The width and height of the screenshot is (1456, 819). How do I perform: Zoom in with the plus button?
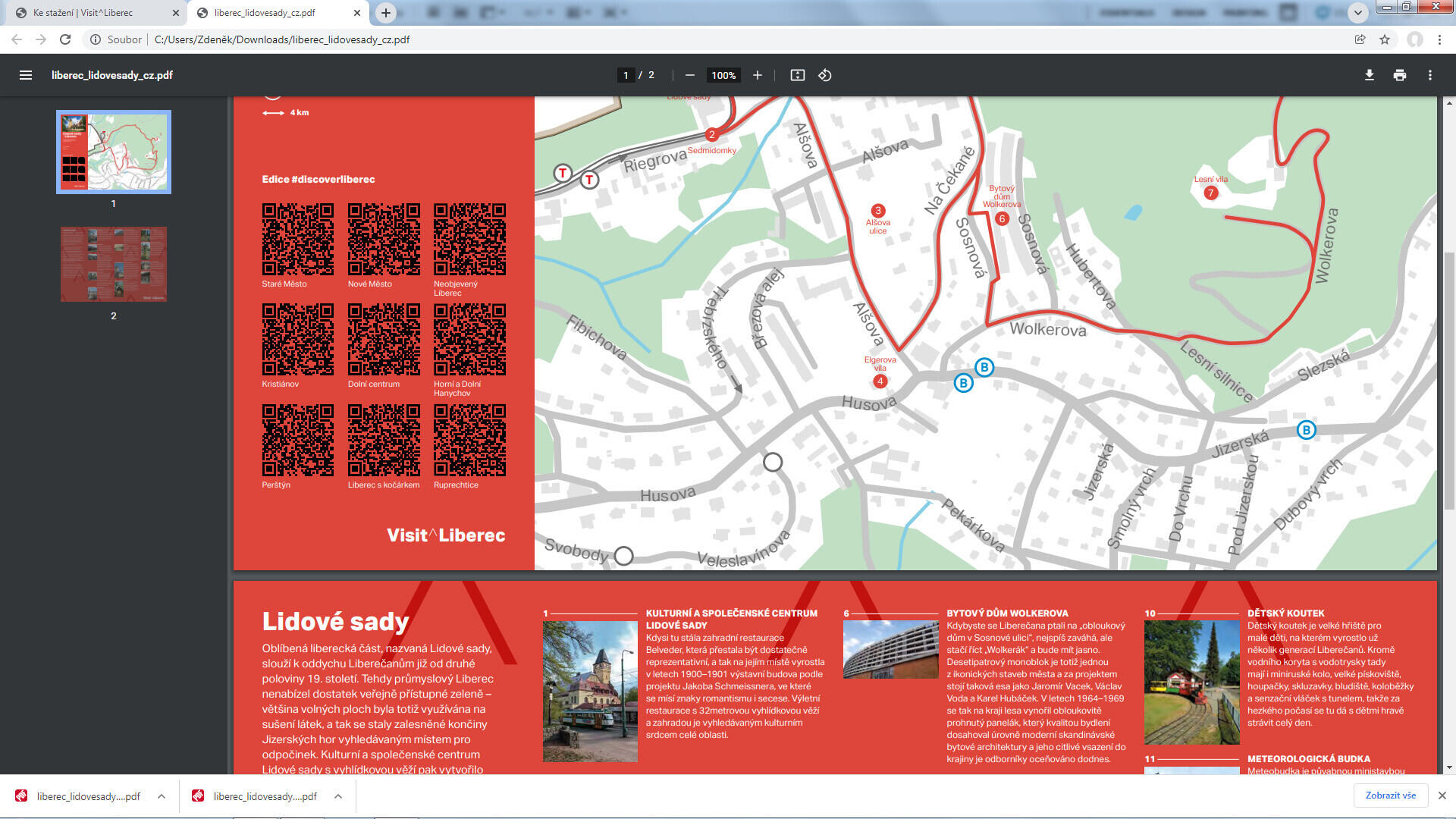[757, 75]
